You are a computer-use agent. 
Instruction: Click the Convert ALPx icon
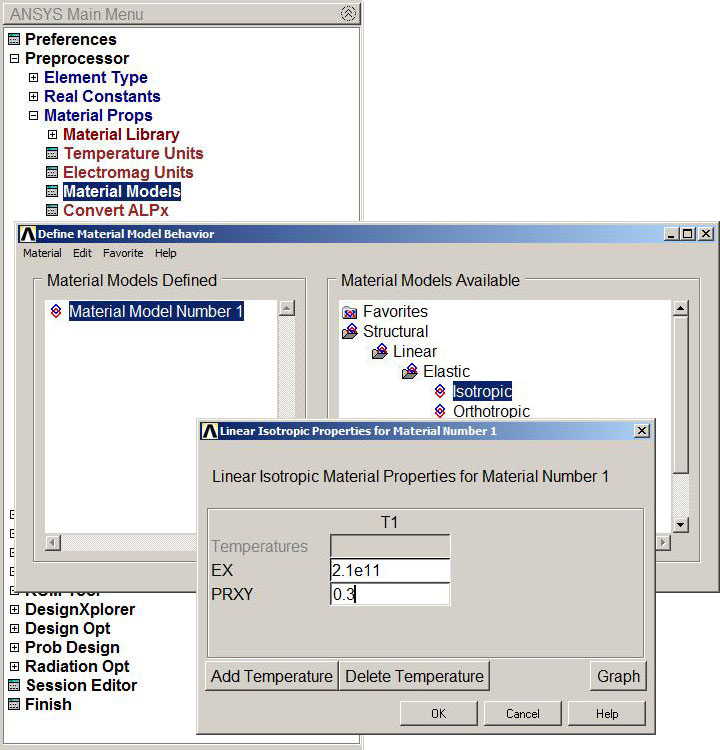point(52,210)
